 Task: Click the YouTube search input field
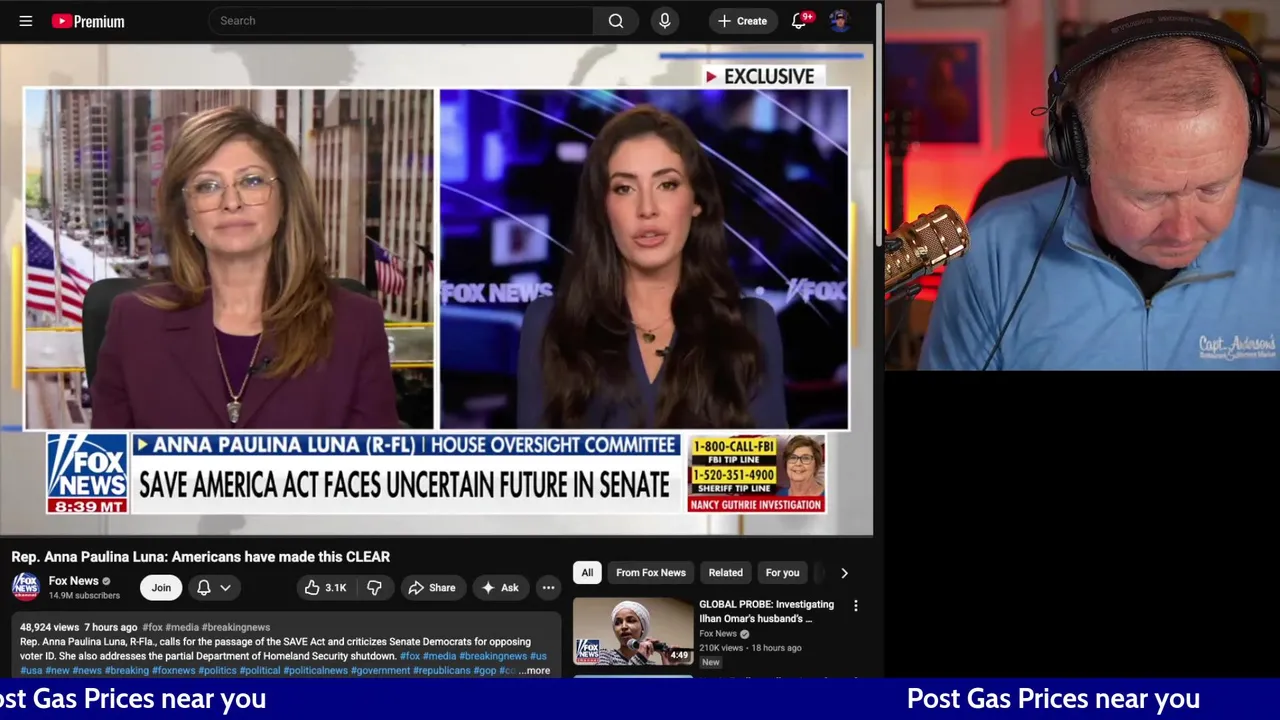[400, 21]
